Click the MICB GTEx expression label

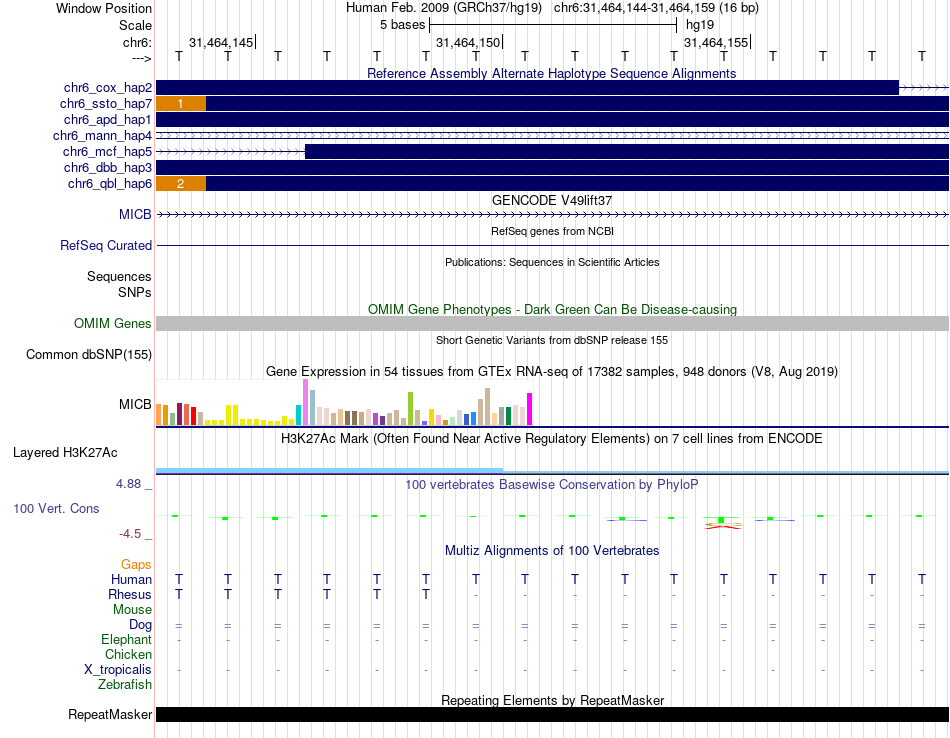pyautogui.click(x=135, y=404)
